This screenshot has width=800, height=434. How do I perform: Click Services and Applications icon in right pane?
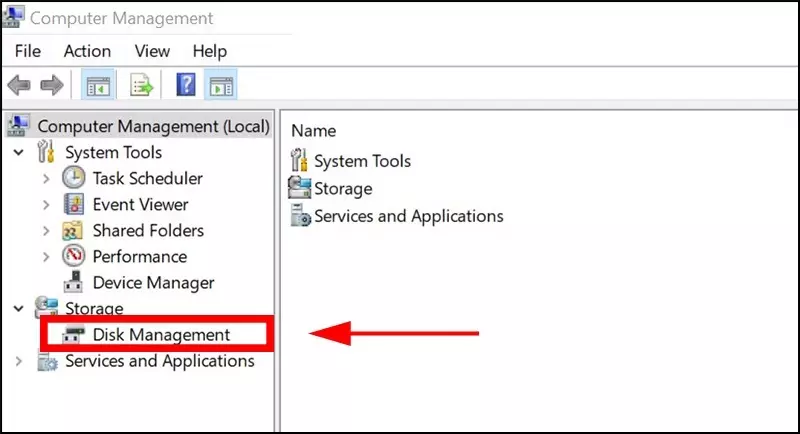(300, 215)
